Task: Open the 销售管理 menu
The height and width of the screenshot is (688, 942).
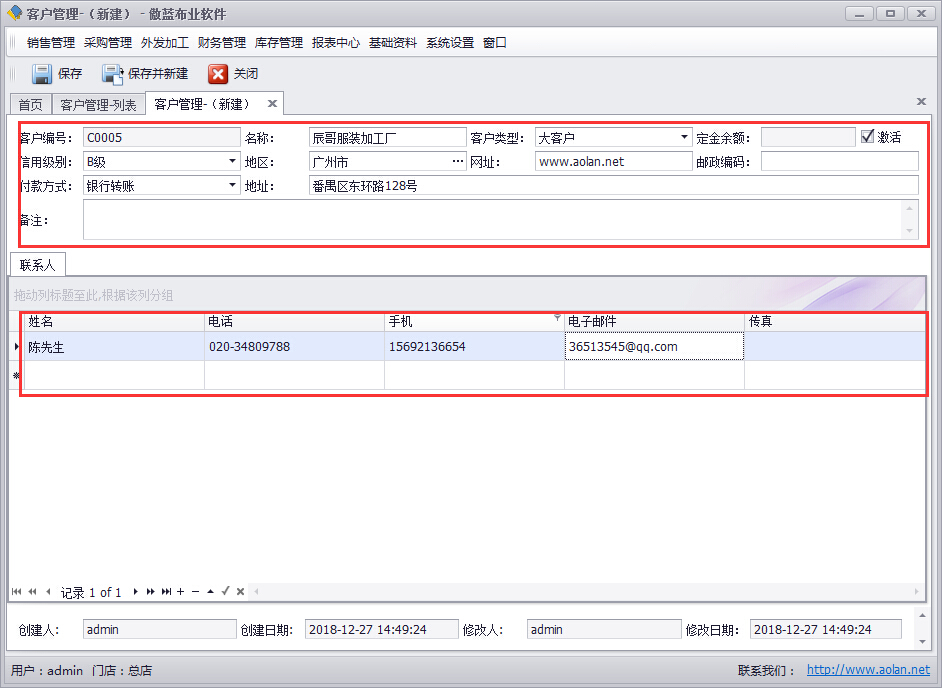Action: click(x=51, y=43)
